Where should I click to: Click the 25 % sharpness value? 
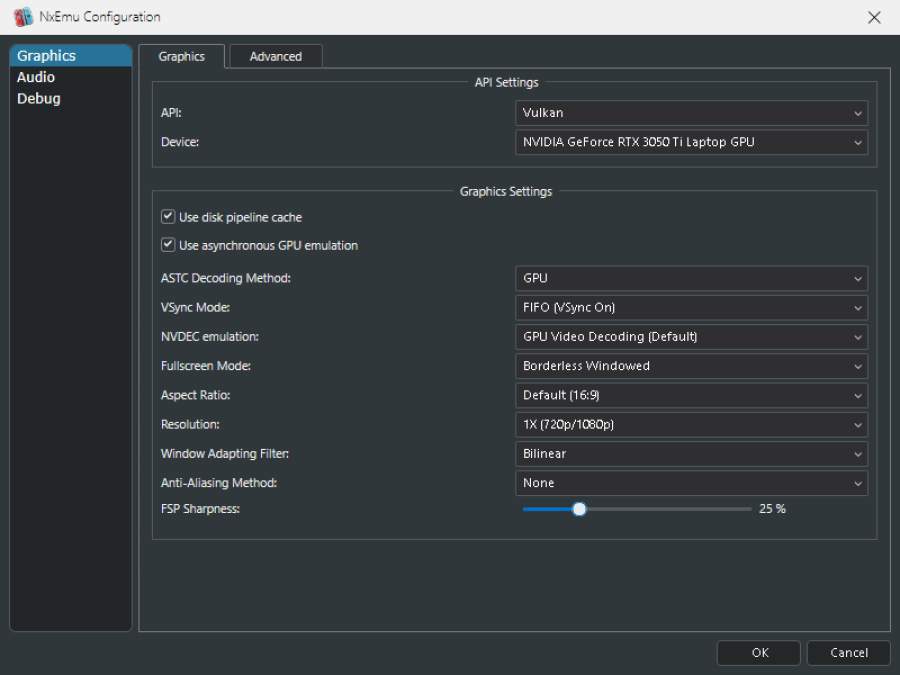point(772,509)
